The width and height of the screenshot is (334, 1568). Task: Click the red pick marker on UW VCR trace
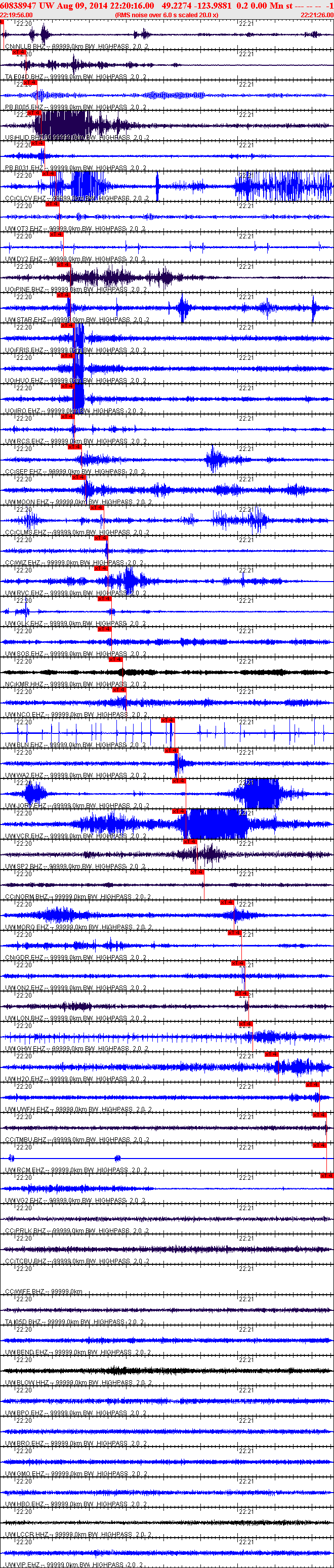(x=178, y=811)
